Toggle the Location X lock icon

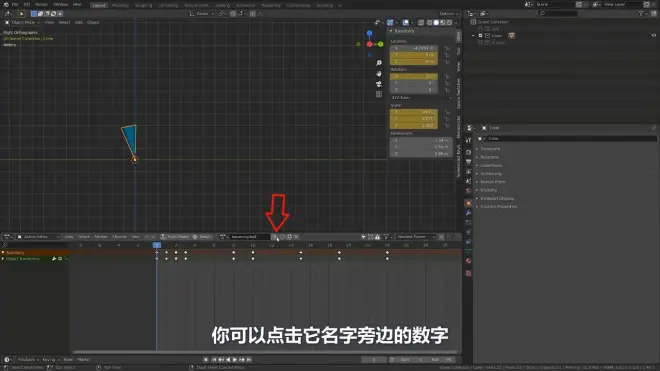click(447, 48)
